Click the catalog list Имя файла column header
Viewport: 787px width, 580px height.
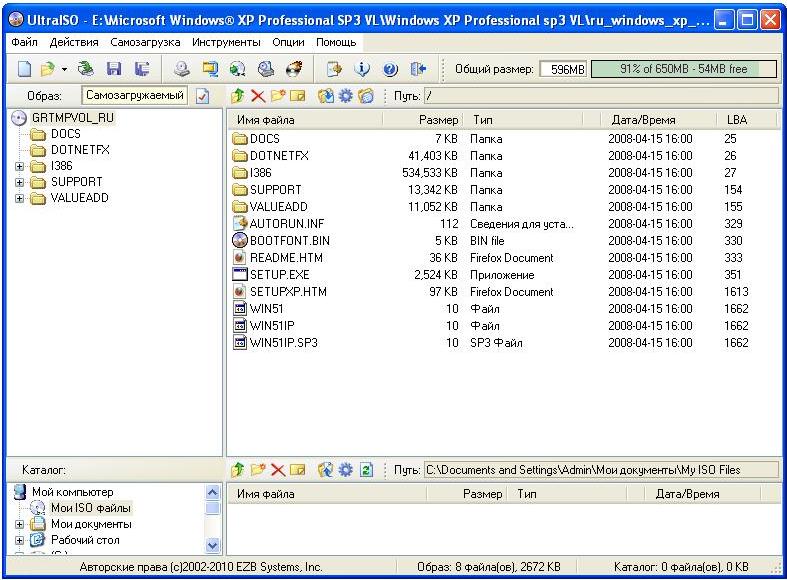point(327,494)
